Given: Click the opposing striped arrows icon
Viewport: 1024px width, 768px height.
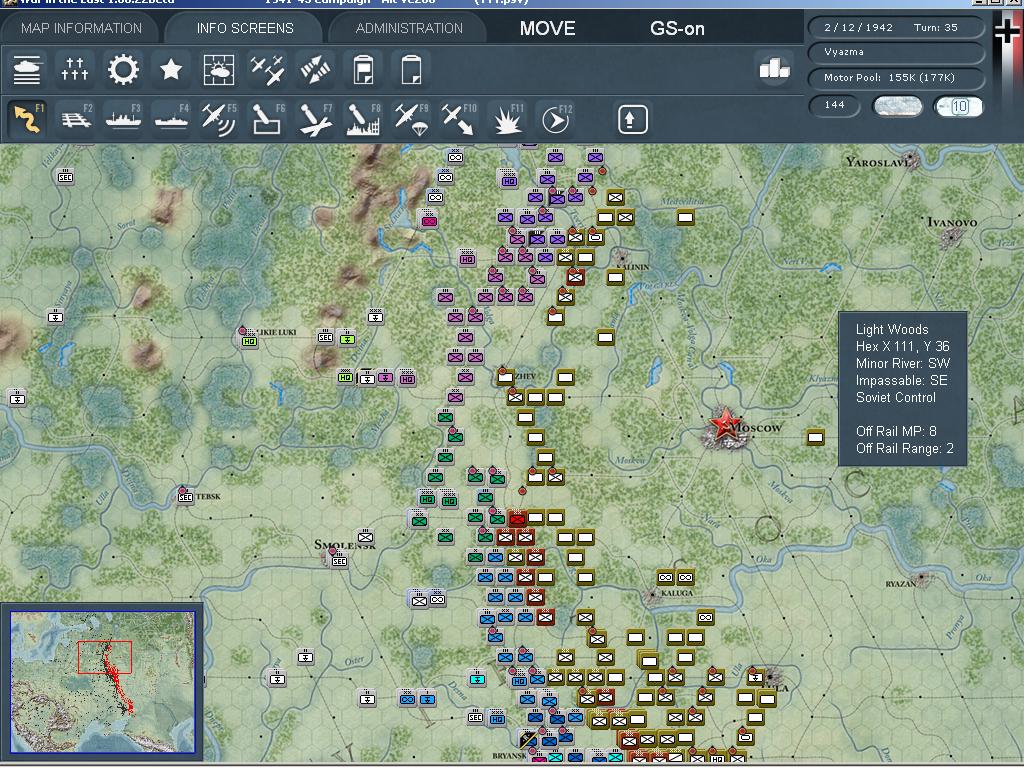Looking at the screenshot, I should tap(315, 69).
